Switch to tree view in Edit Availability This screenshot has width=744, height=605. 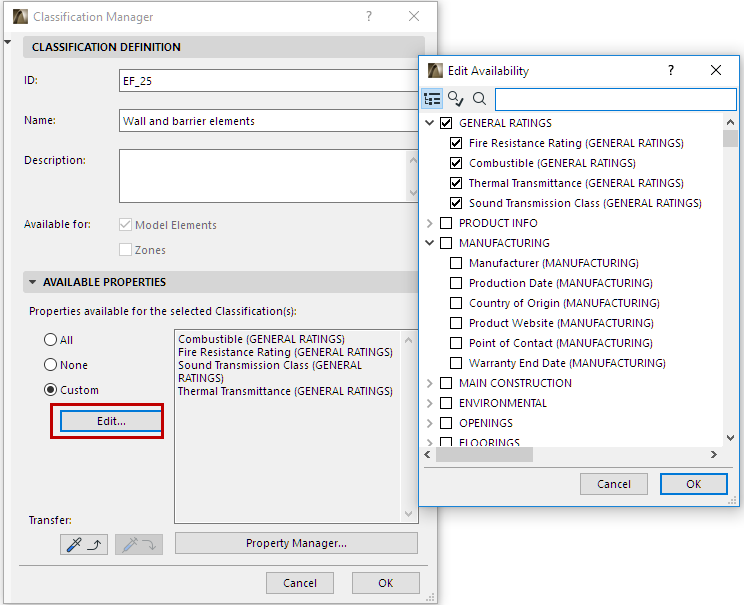click(x=432, y=99)
